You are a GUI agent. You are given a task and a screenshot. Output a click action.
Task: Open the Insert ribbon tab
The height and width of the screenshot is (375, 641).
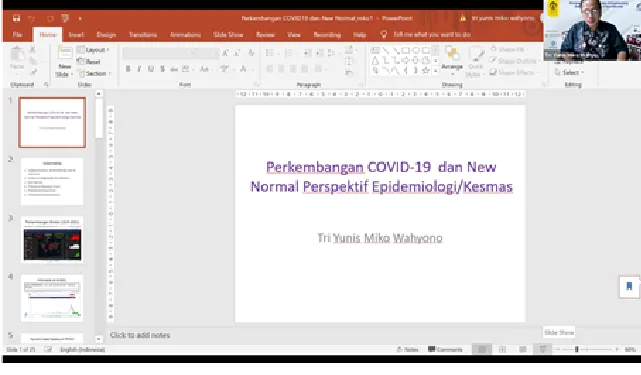coord(76,35)
